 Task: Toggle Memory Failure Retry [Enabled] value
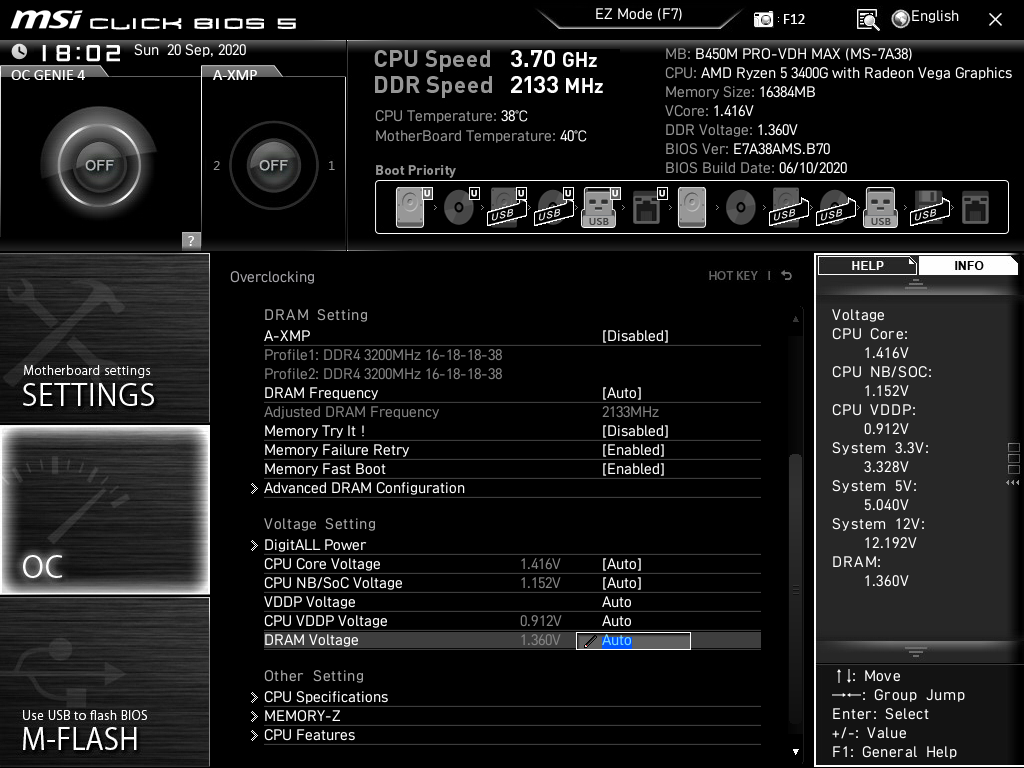click(x=633, y=450)
